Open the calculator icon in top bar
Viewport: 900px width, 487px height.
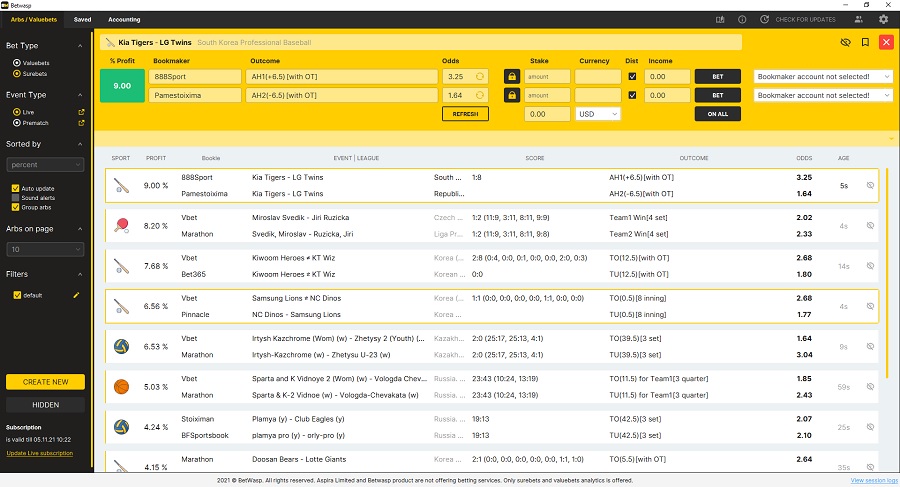coord(720,20)
